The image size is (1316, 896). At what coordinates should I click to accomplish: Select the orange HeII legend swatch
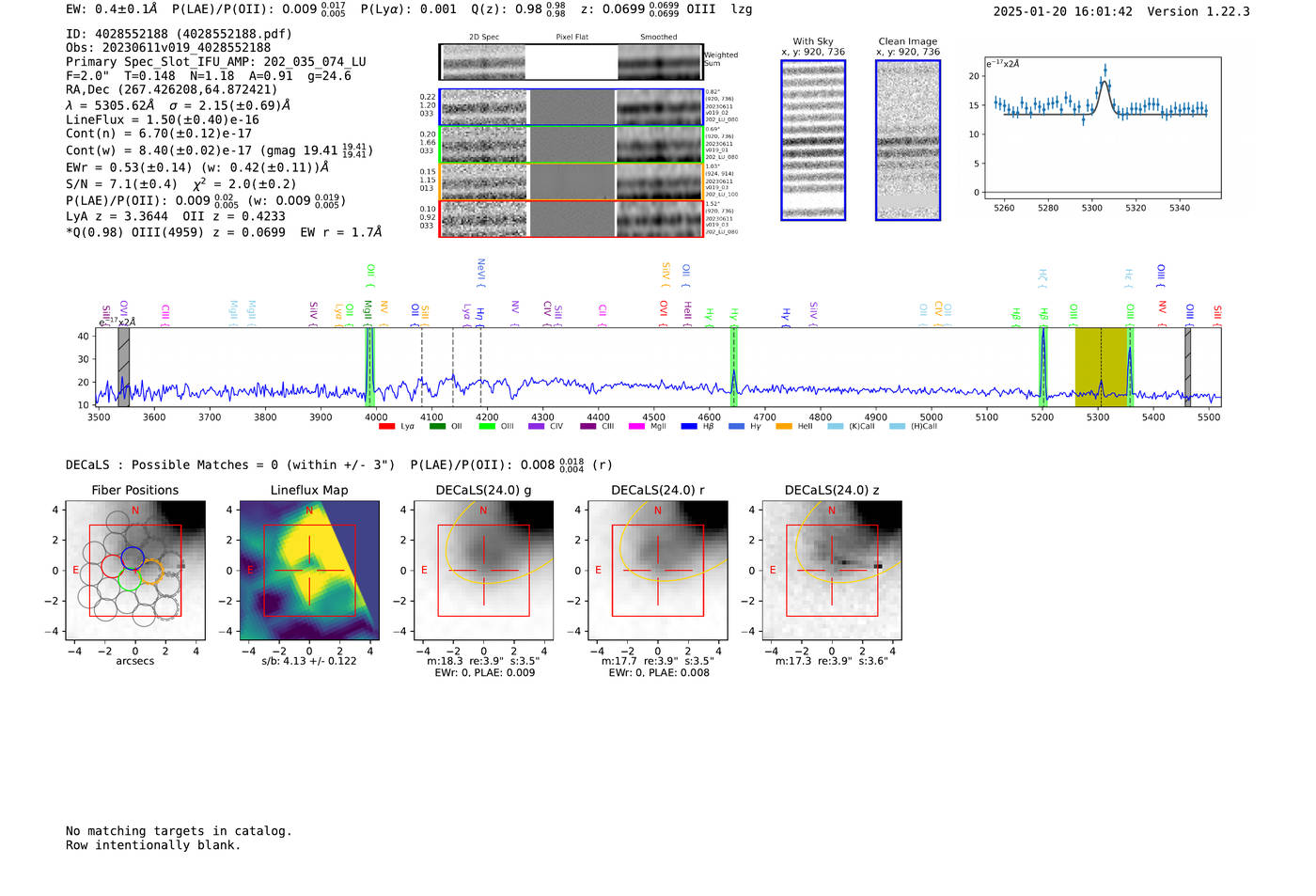point(784,426)
